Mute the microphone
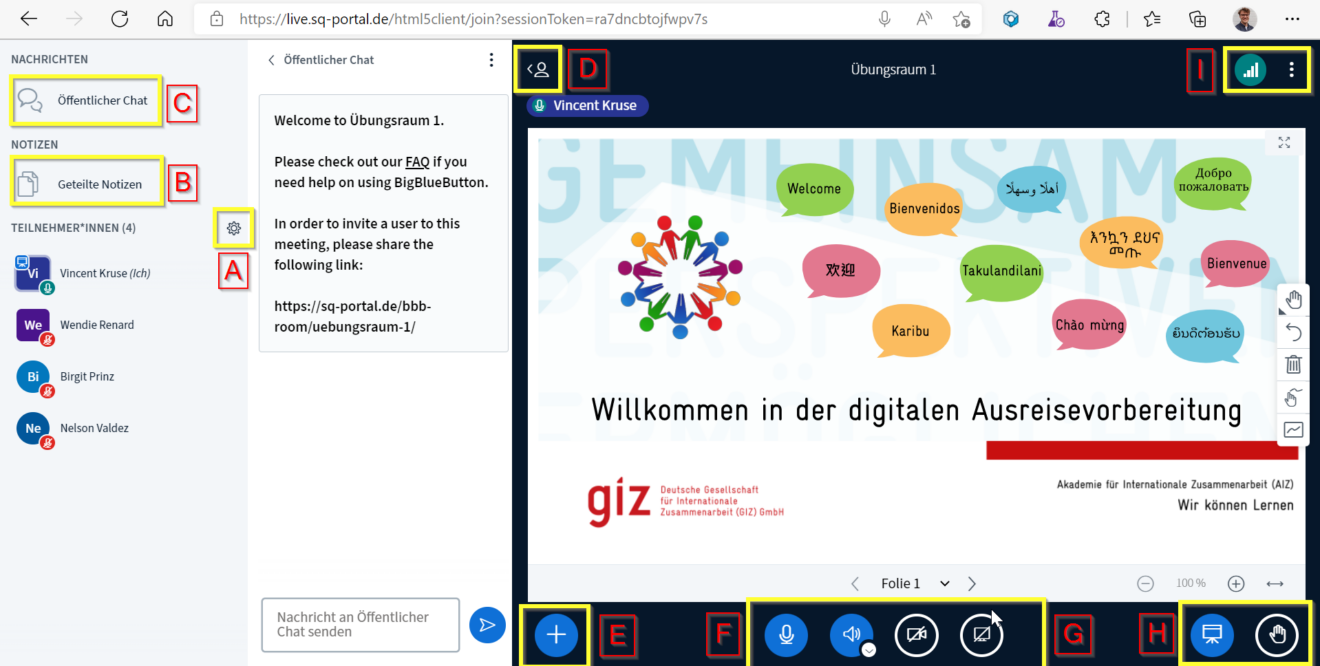This screenshot has width=1320, height=666. pyautogui.click(x=787, y=634)
